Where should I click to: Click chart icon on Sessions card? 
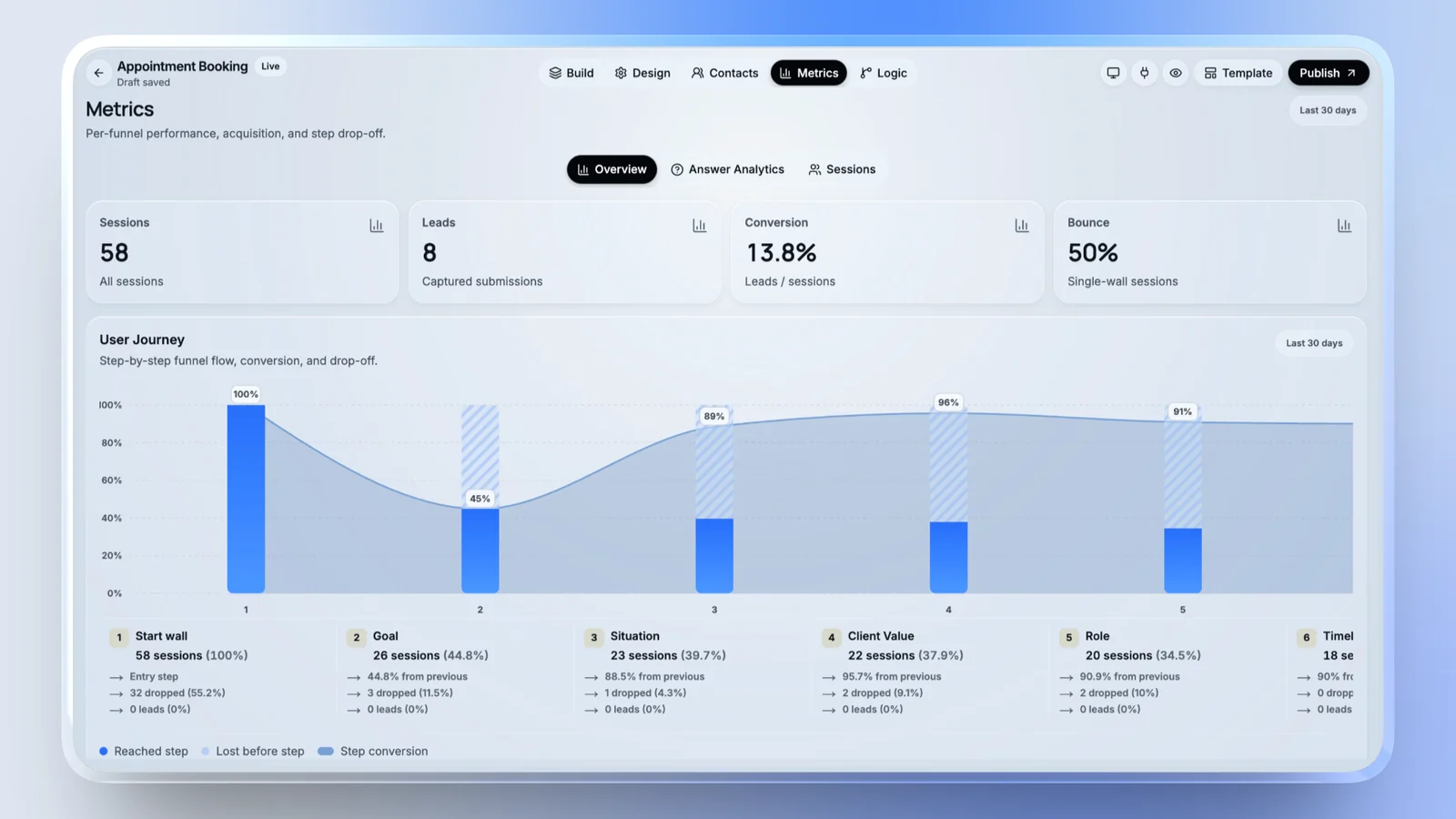tap(377, 226)
